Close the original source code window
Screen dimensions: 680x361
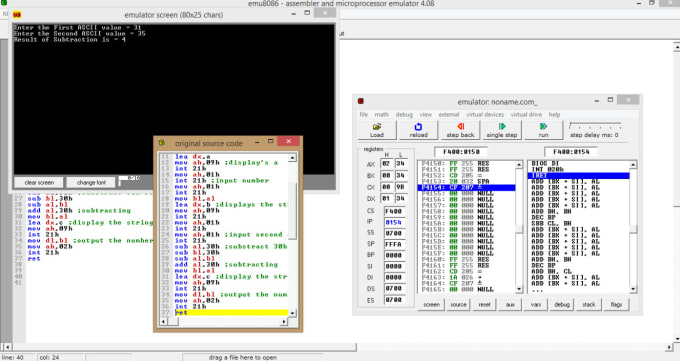coord(288,141)
